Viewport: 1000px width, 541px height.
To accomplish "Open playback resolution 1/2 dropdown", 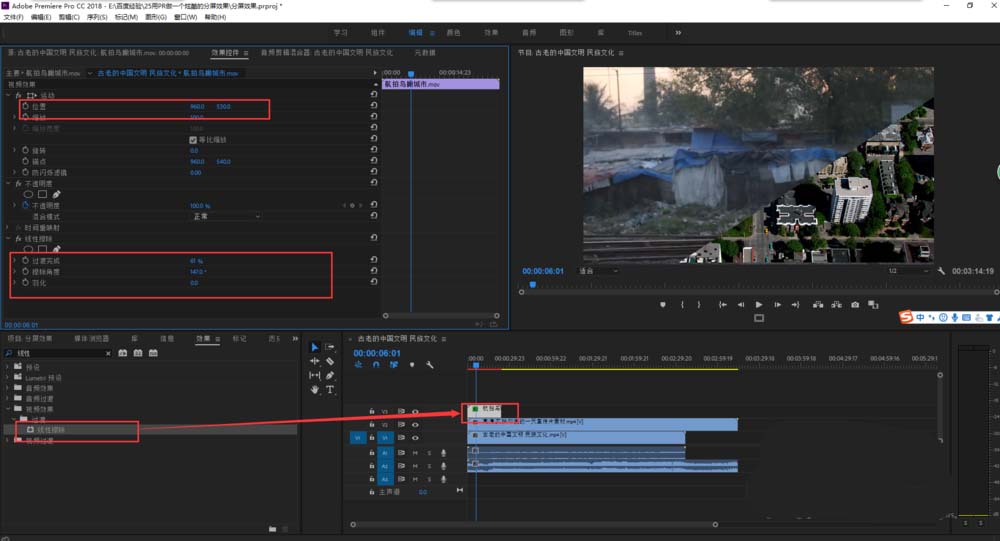I will point(908,271).
